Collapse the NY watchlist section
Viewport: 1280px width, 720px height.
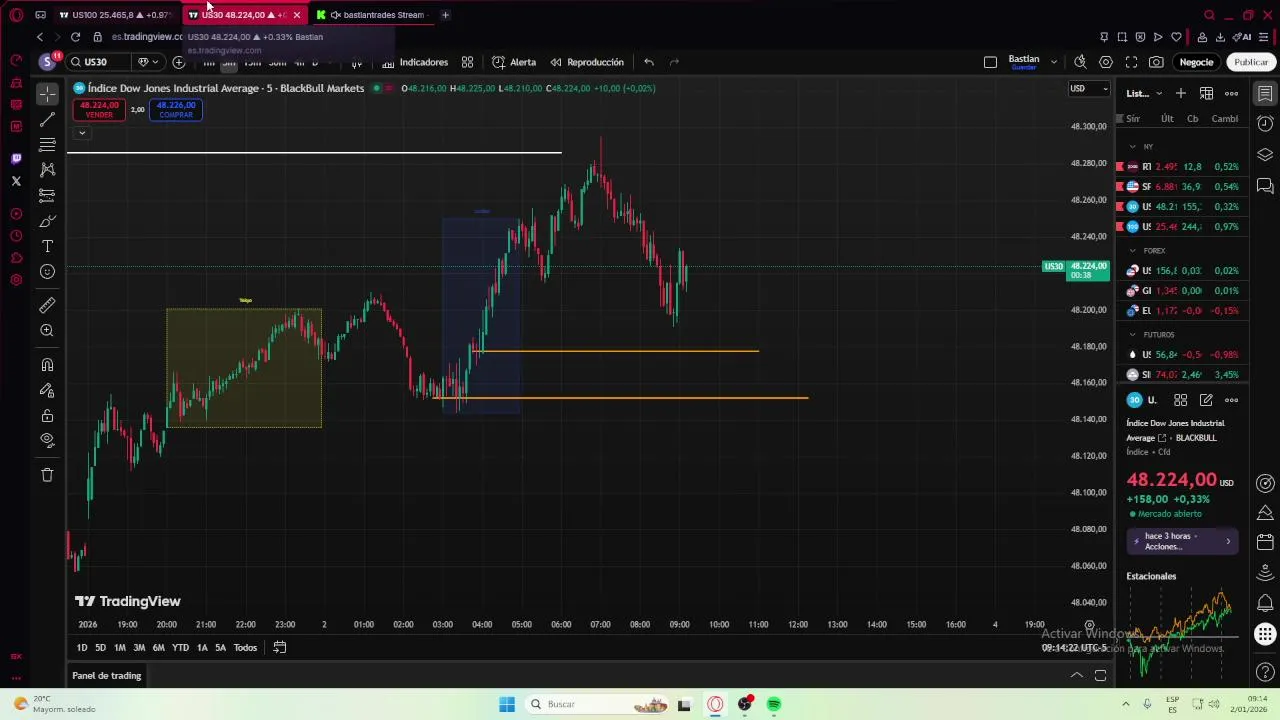click(1133, 147)
